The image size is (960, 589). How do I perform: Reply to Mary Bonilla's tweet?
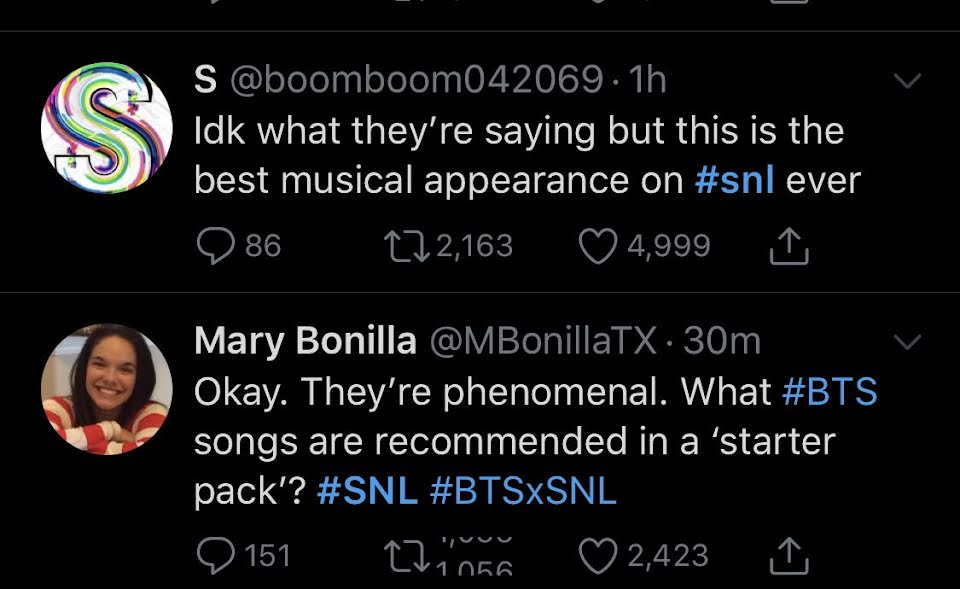click(212, 555)
